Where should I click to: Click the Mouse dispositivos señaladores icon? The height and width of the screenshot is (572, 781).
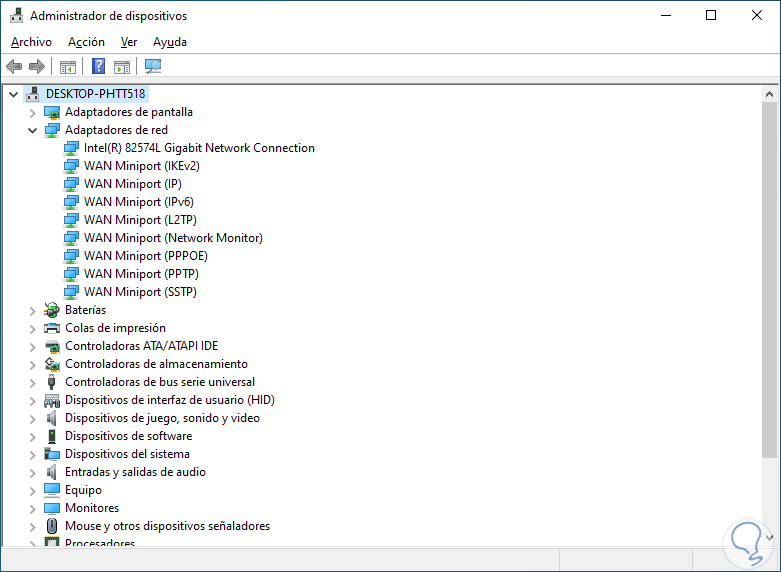click(52, 526)
